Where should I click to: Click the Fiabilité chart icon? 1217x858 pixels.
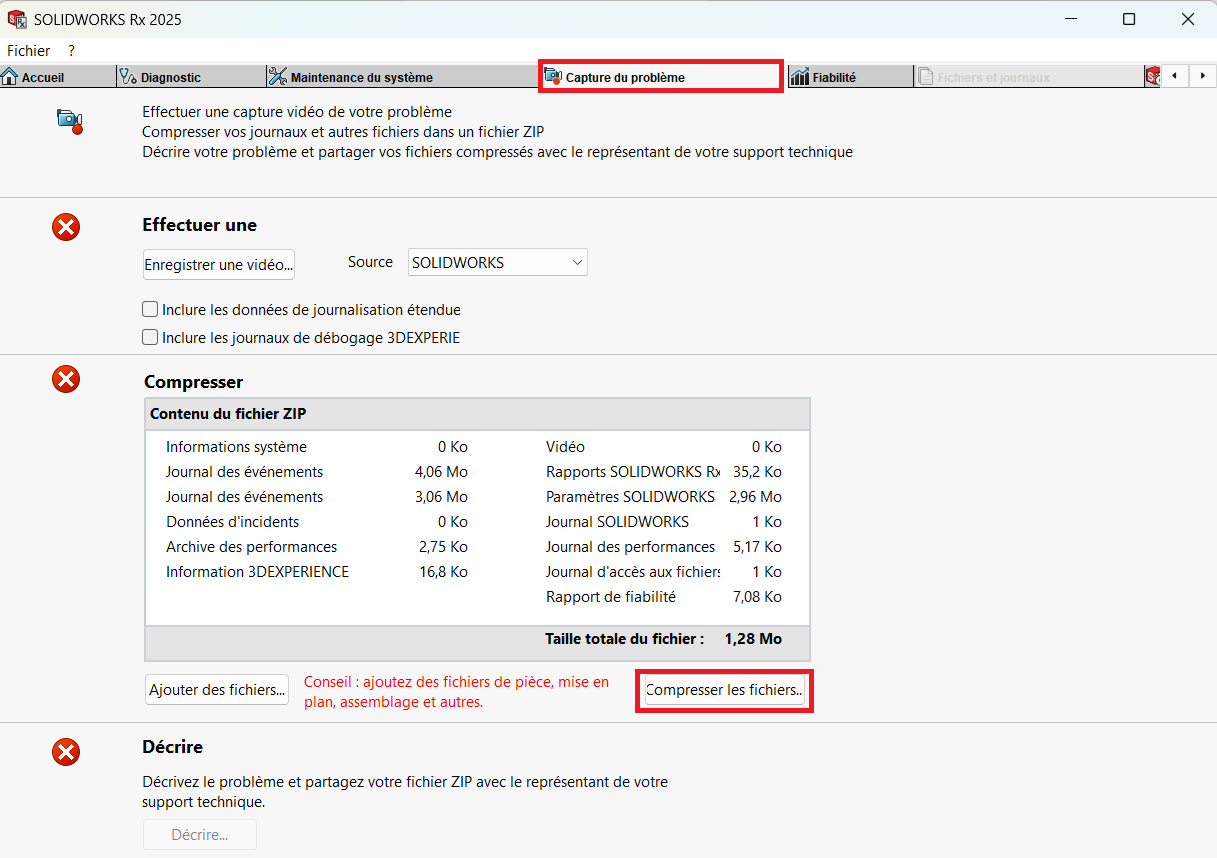pos(799,77)
